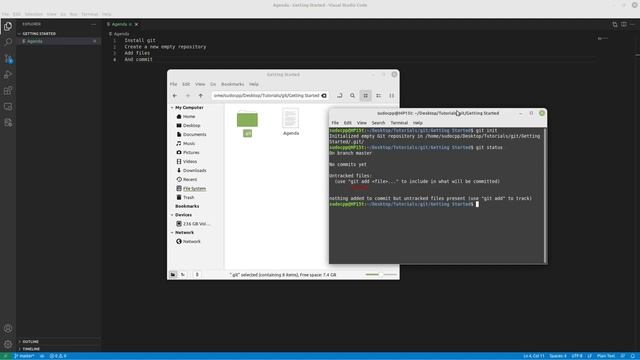
Task: Click the toggle location entry icon in file manager
Action: coord(340,96)
